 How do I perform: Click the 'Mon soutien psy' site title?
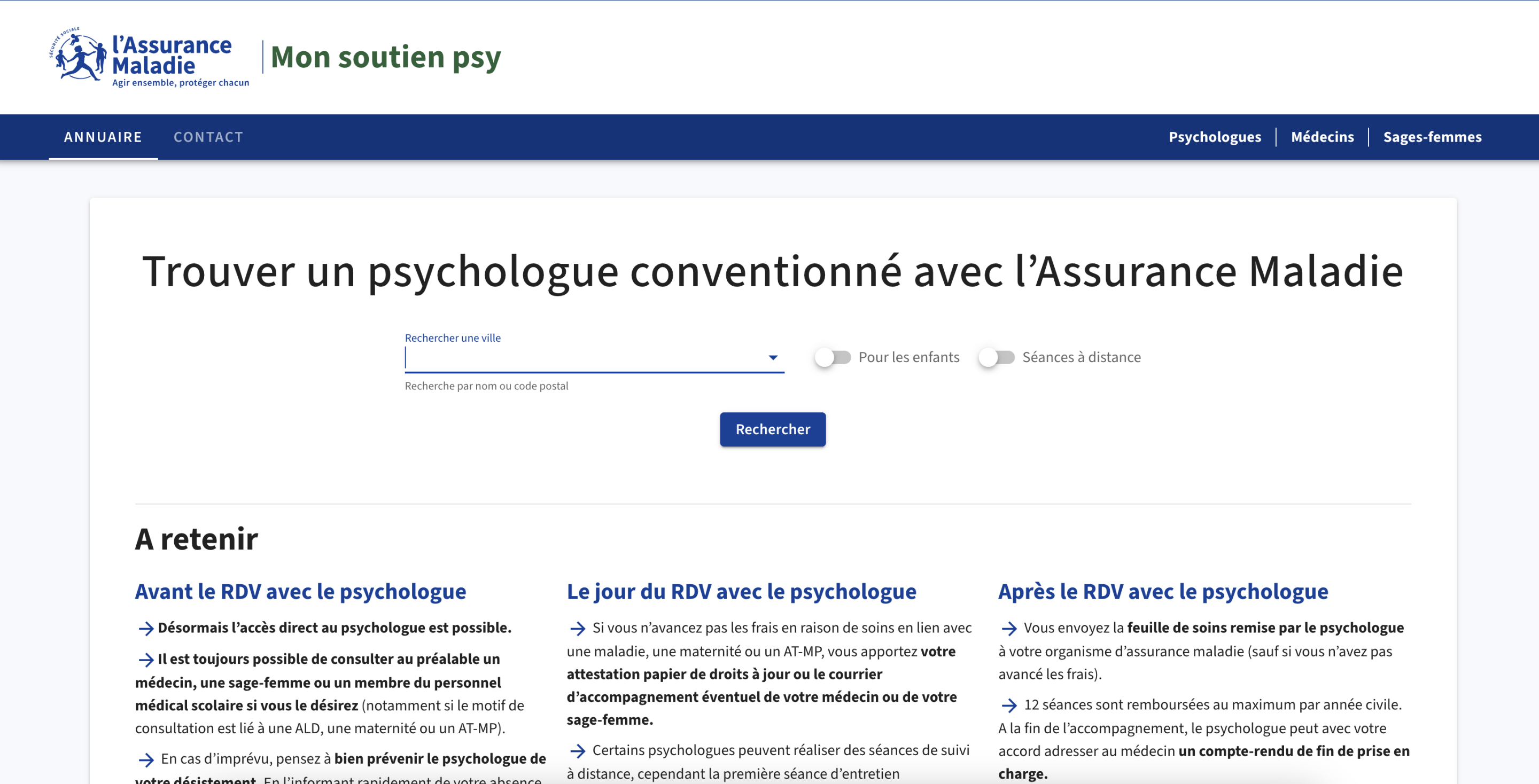coord(385,57)
